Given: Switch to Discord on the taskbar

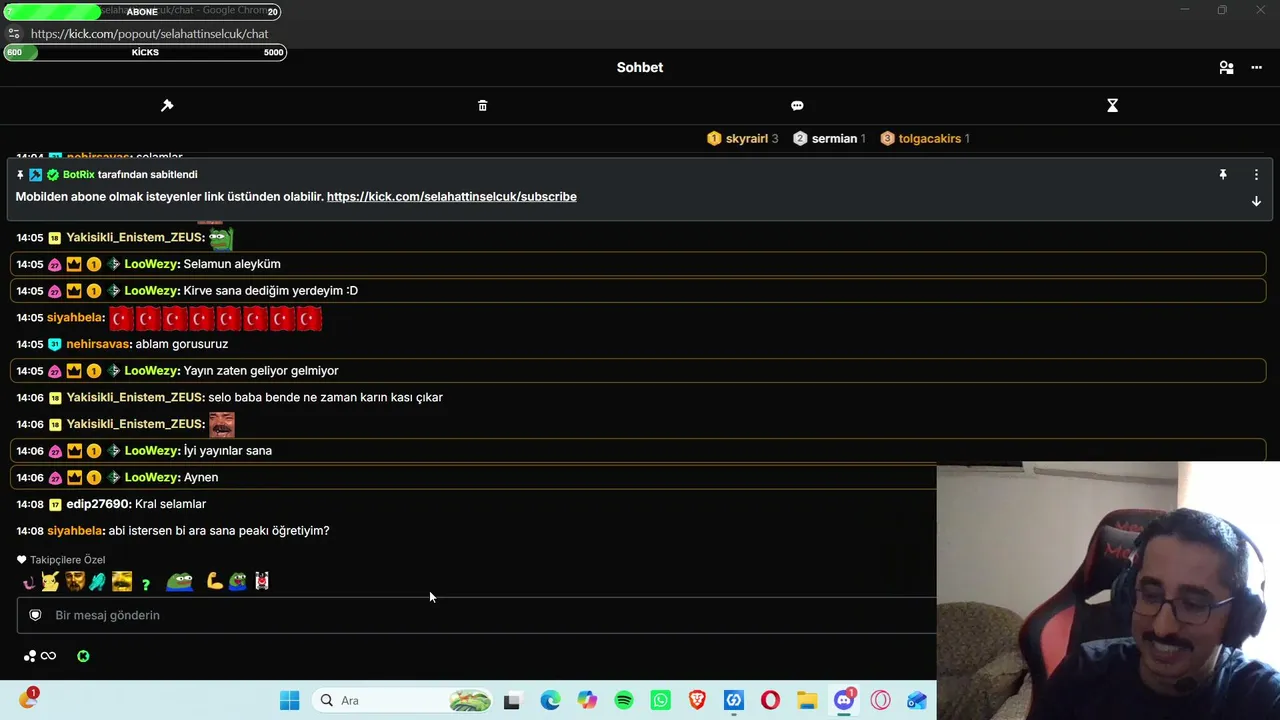Looking at the screenshot, I should [x=844, y=700].
